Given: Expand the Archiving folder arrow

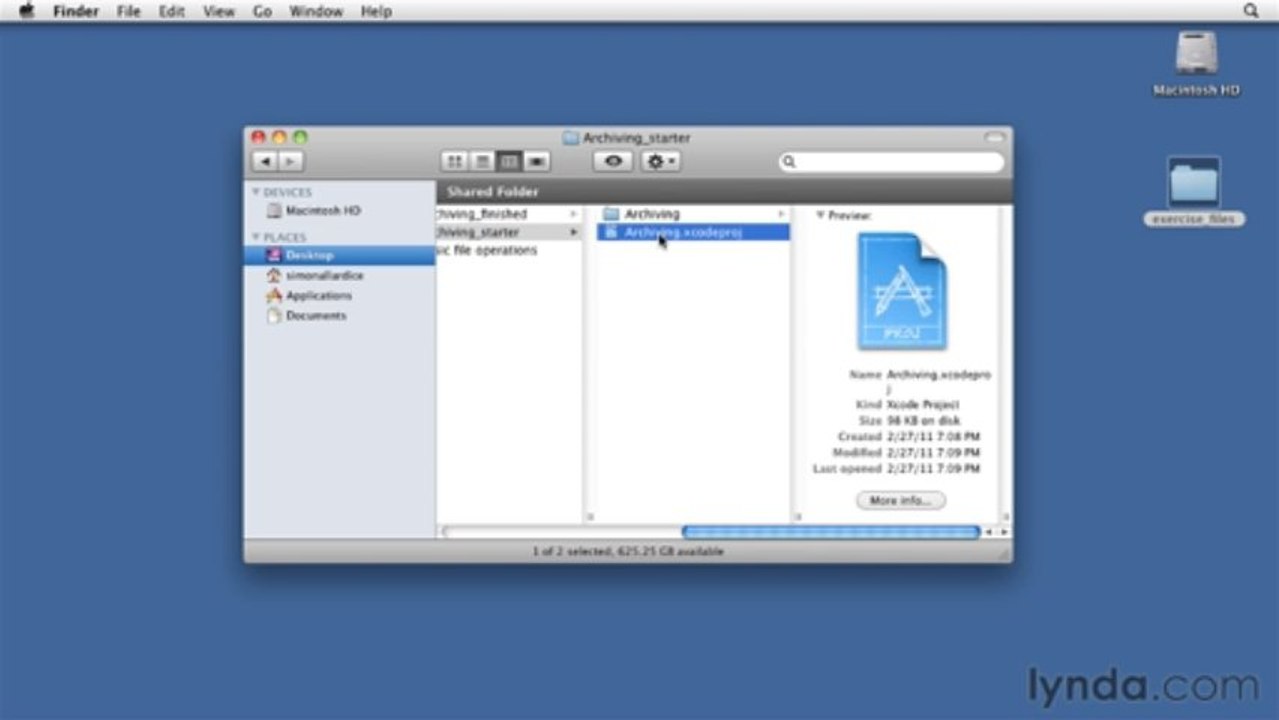Looking at the screenshot, I should [781, 214].
